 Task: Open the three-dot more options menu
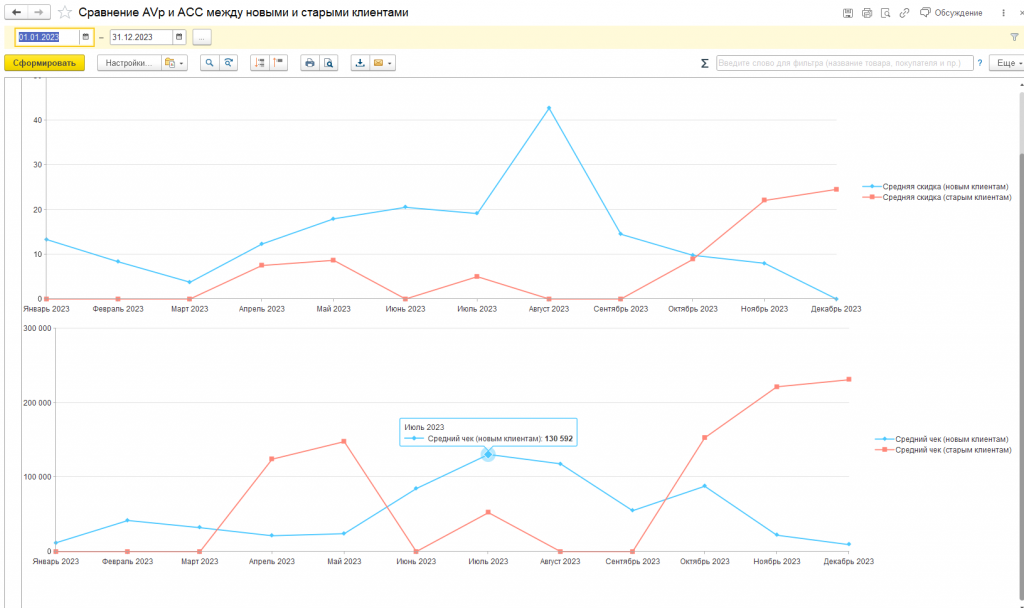(1003, 12)
